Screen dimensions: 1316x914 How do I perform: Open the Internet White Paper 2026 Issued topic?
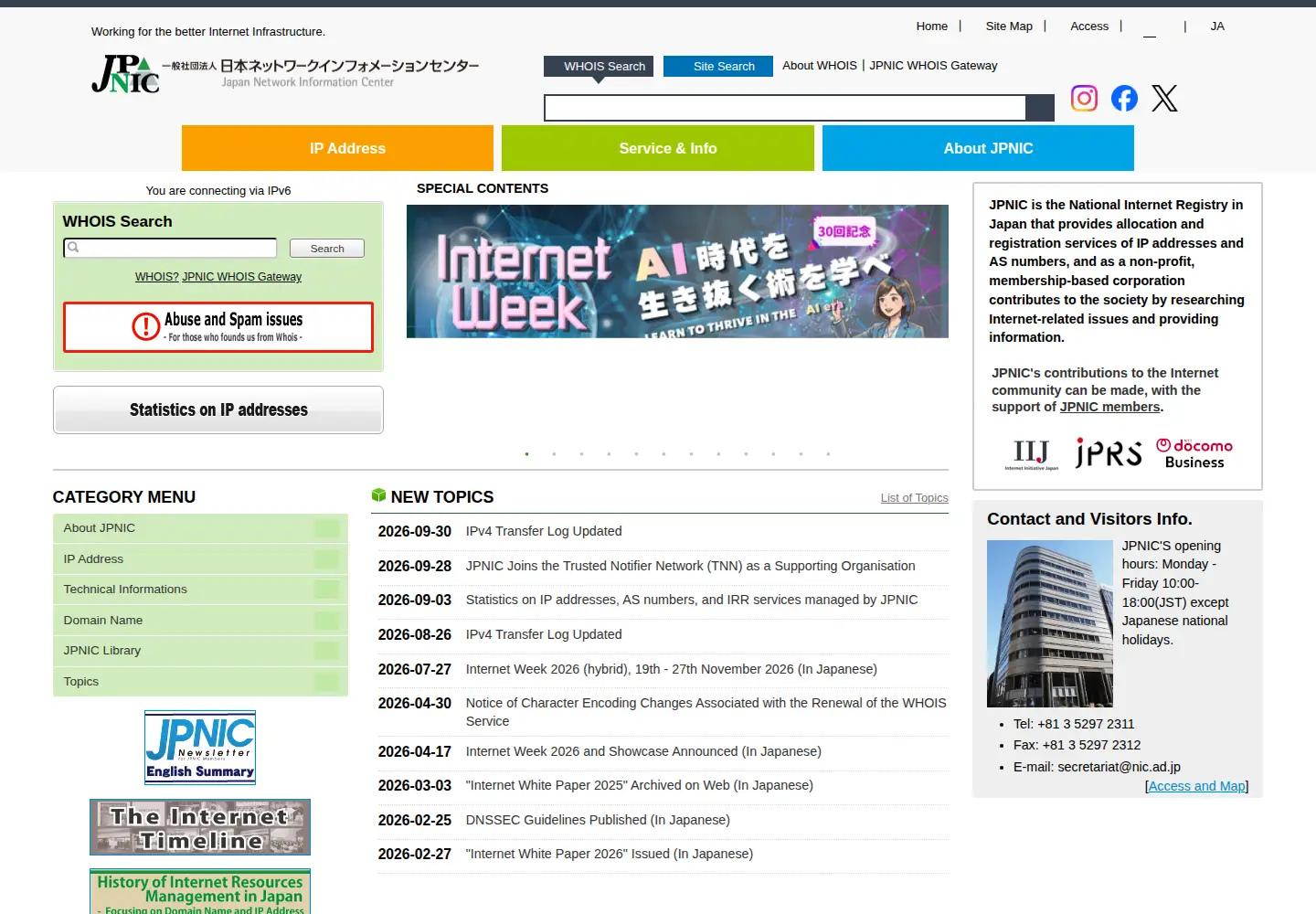click(x=610, y=854)
